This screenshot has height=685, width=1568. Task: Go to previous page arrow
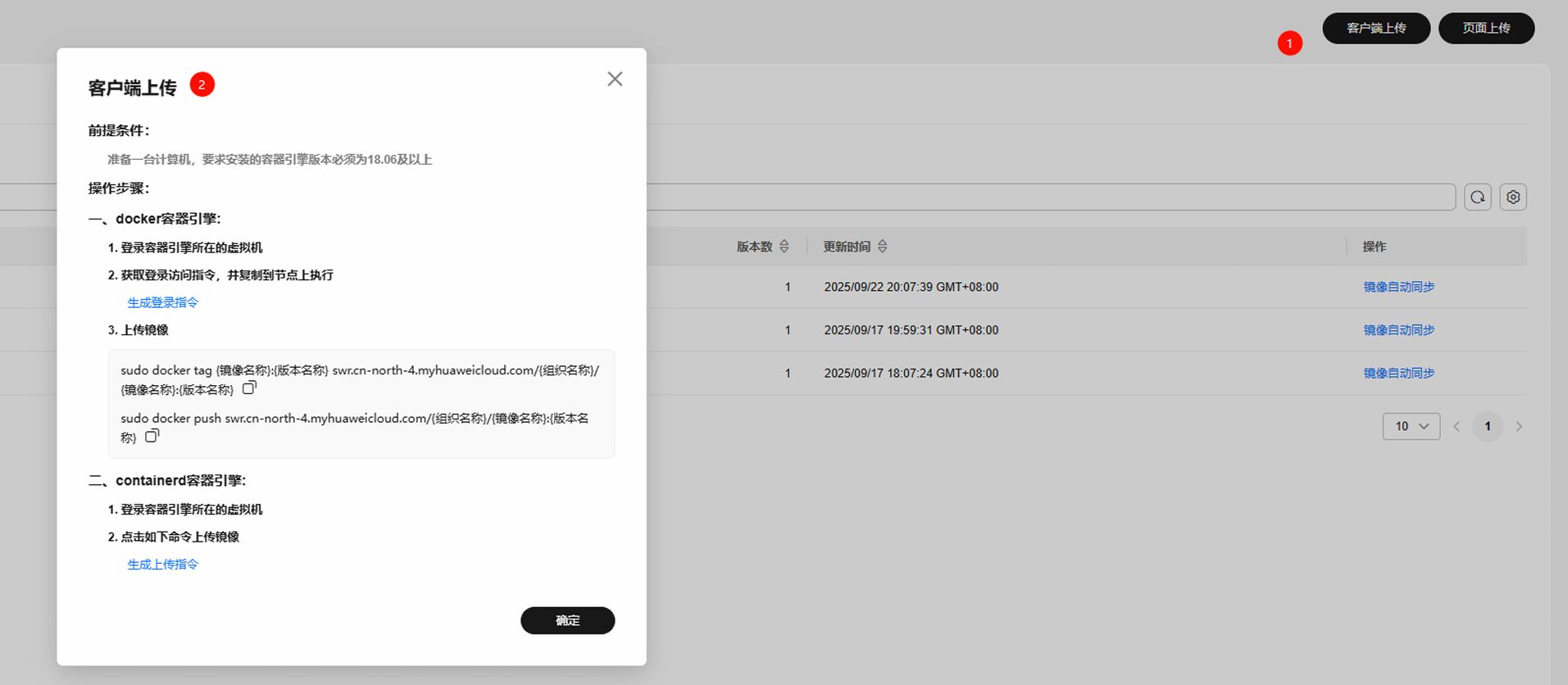pyautogui.click(x=1457, y=427)
